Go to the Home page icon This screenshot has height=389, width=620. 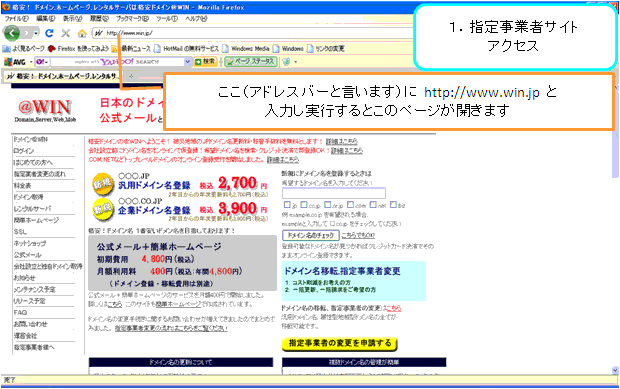(82, 33)
